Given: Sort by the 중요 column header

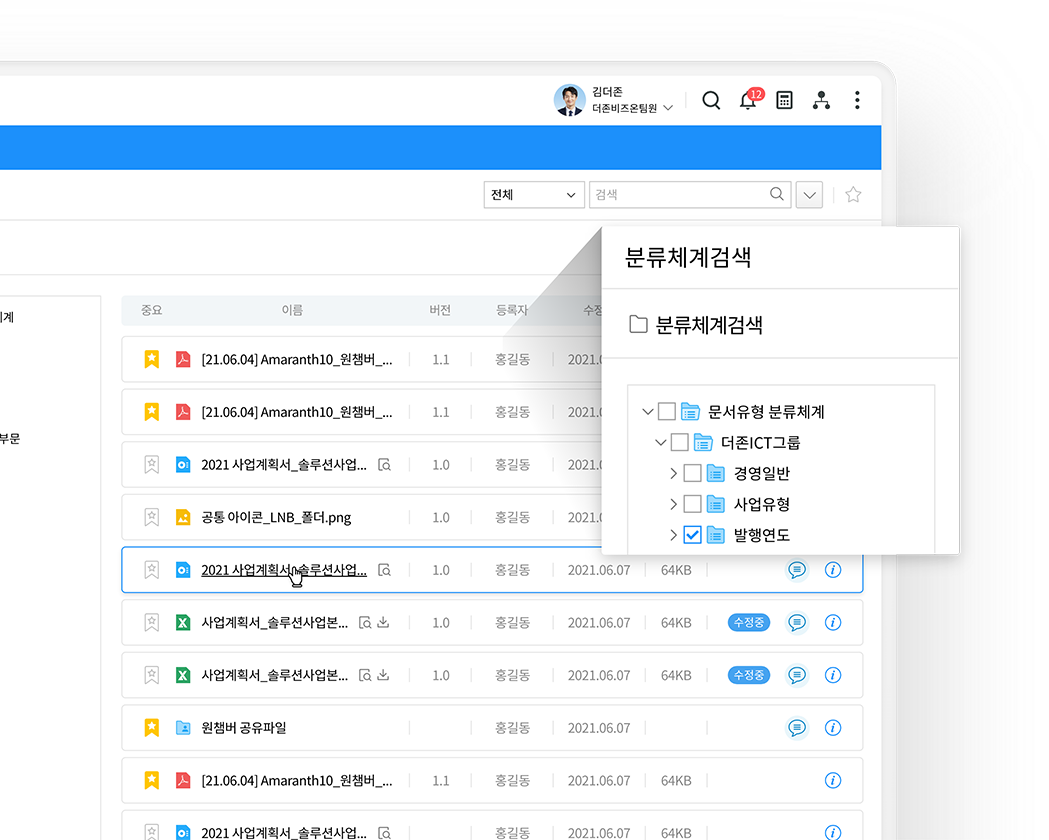Looking at the screenshot, I should [151, 310].
